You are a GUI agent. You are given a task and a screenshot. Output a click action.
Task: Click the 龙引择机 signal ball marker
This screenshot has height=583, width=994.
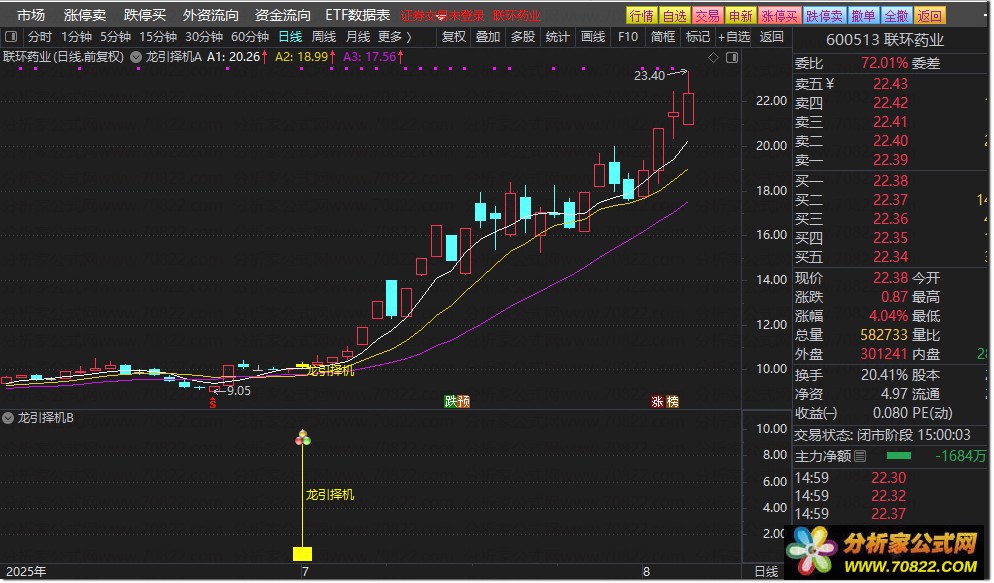pos(303,437)
